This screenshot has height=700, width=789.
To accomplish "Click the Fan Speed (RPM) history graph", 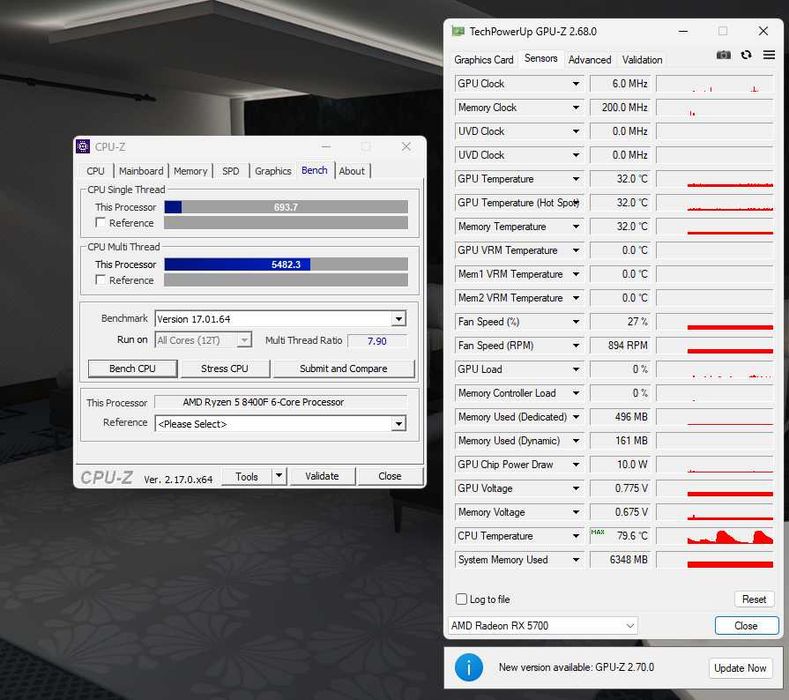I will (x=715, y=345).
